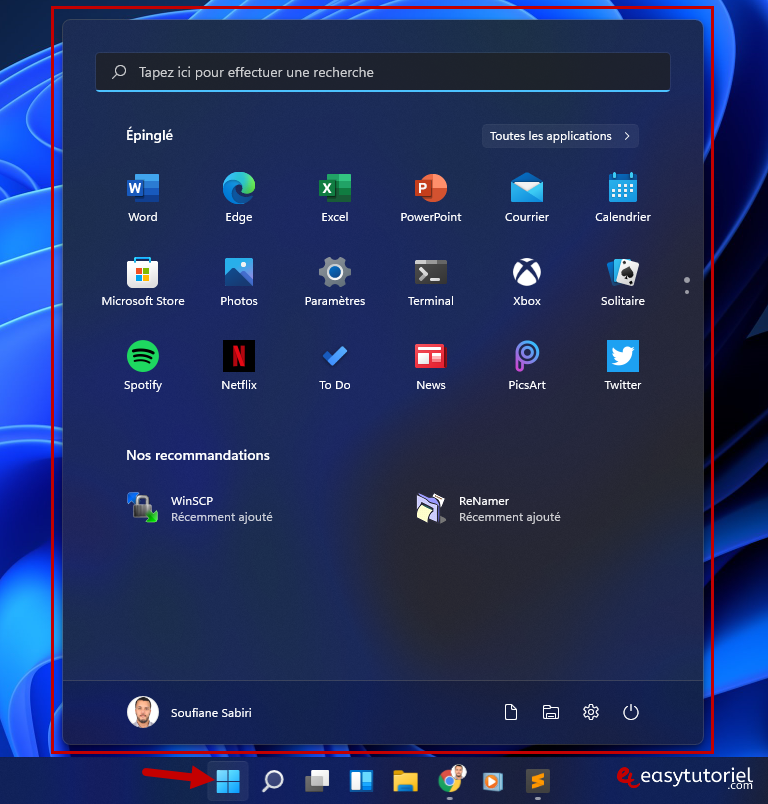768x804 pixels.
Task: Launch PowerPoint from Start menu
Action: [x=431, y=197]
